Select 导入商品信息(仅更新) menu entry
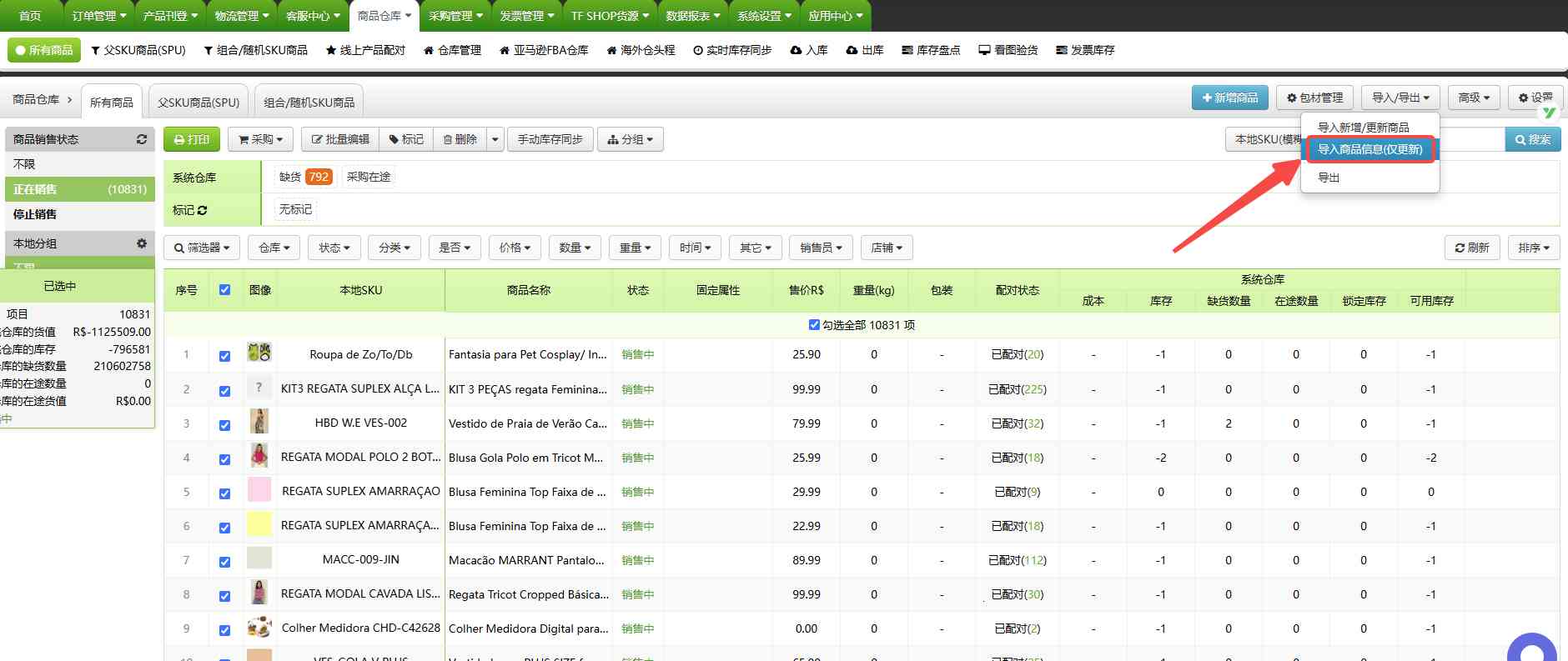 1370,150
